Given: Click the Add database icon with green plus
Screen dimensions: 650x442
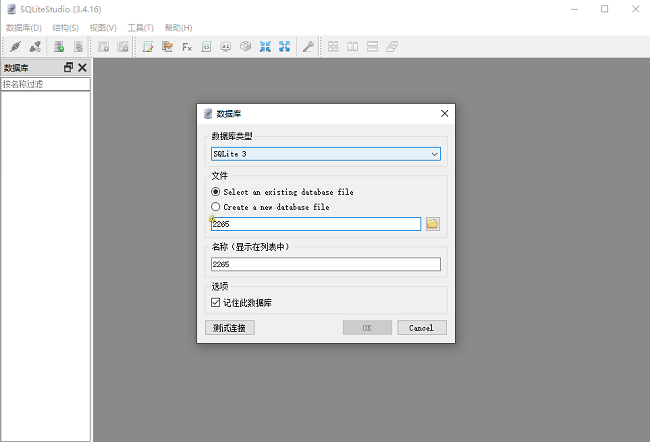Looking at the screenshot, I should point(59,46).
